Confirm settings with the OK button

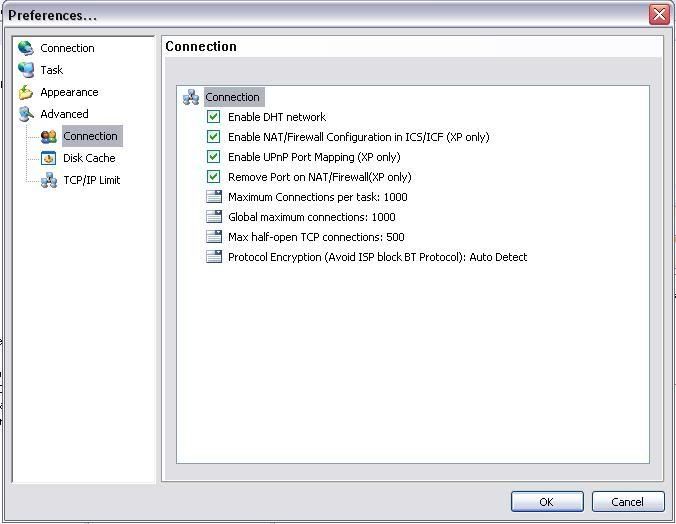click(x=547, y=502)
